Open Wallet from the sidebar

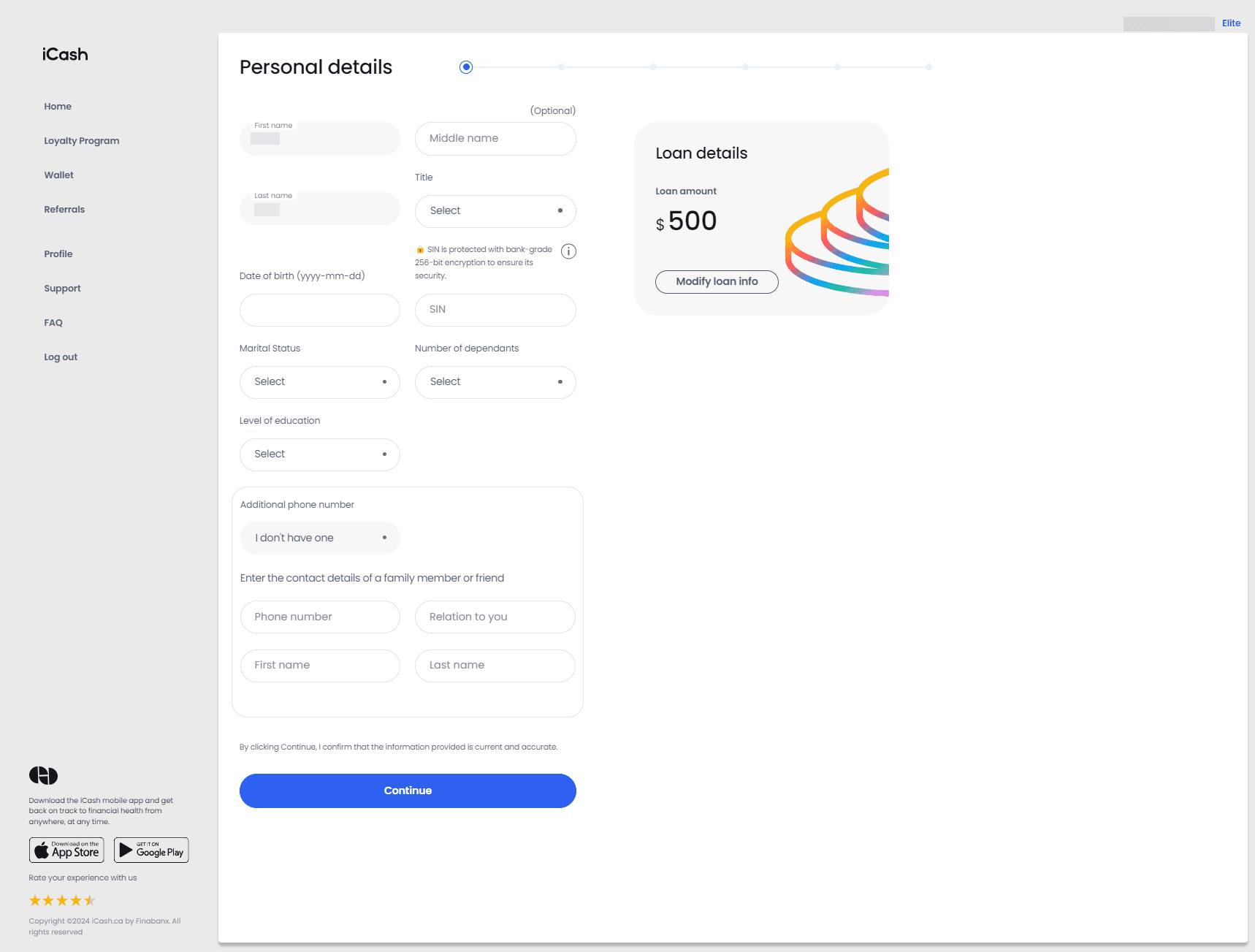point(59,175)
